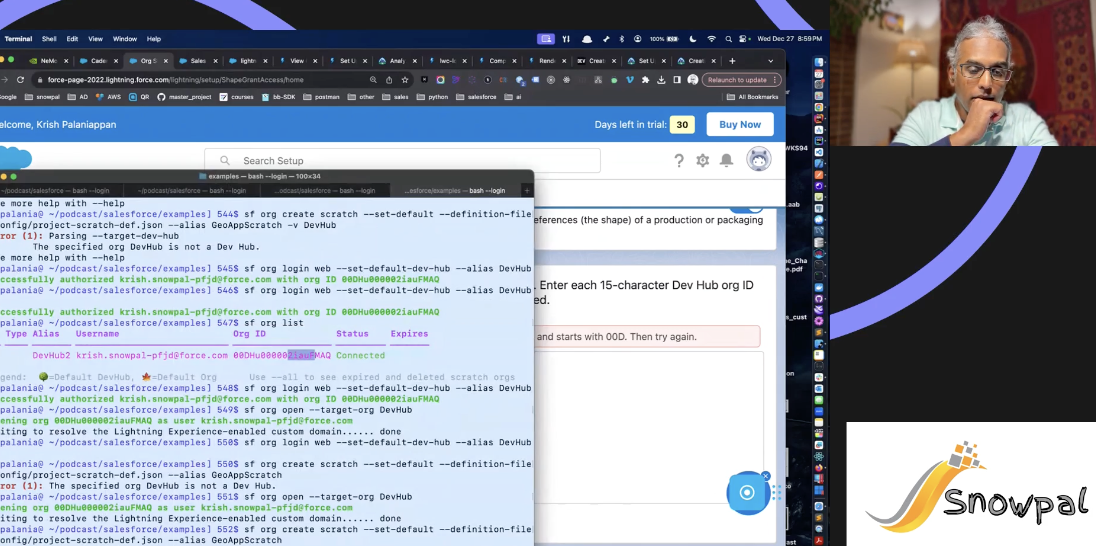Open Chrome profile avatar
Screen dimensions: 1096x546
(x=693, y=80)
